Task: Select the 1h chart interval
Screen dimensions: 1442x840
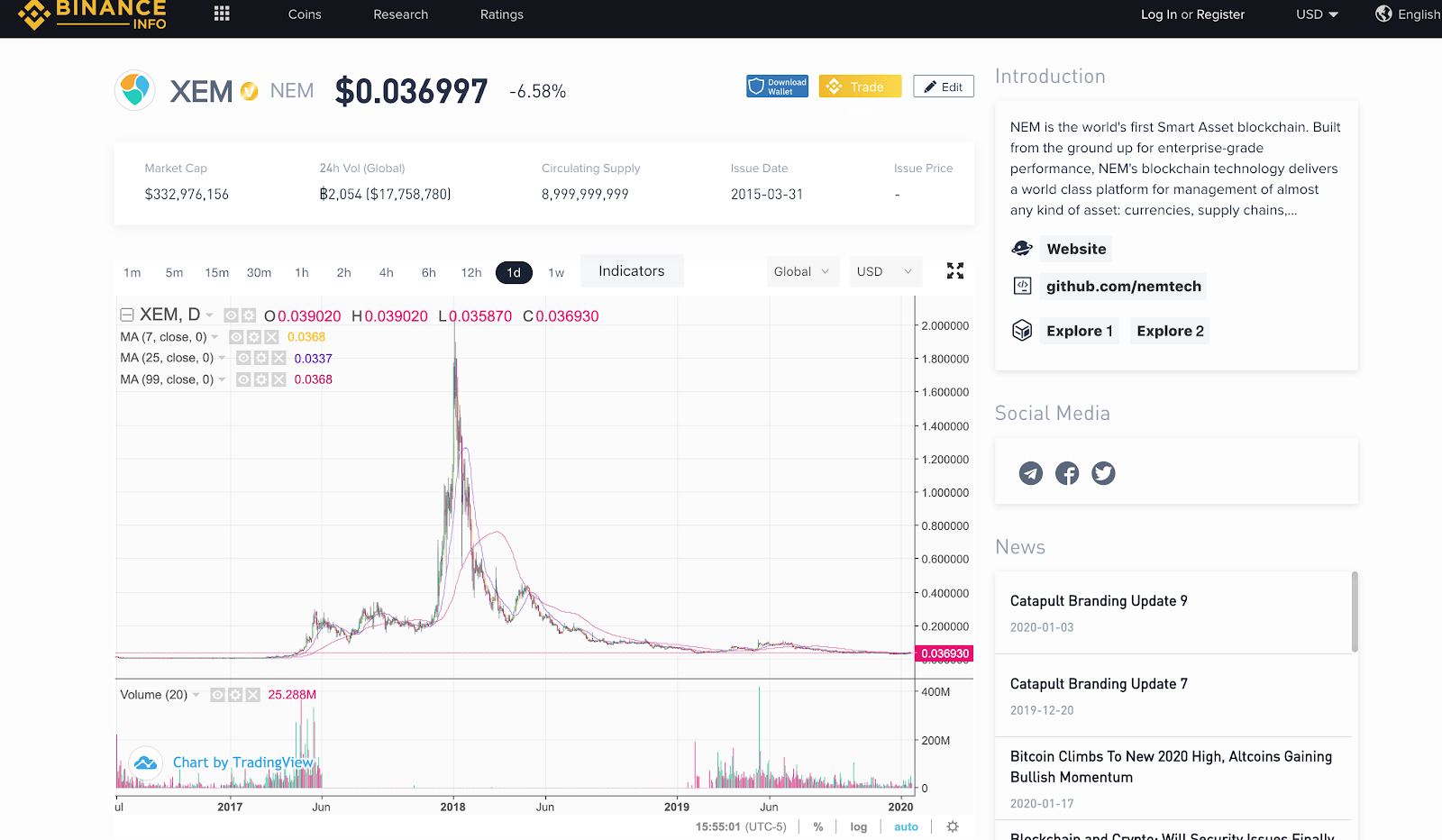Action: click(x=302, y=272)
